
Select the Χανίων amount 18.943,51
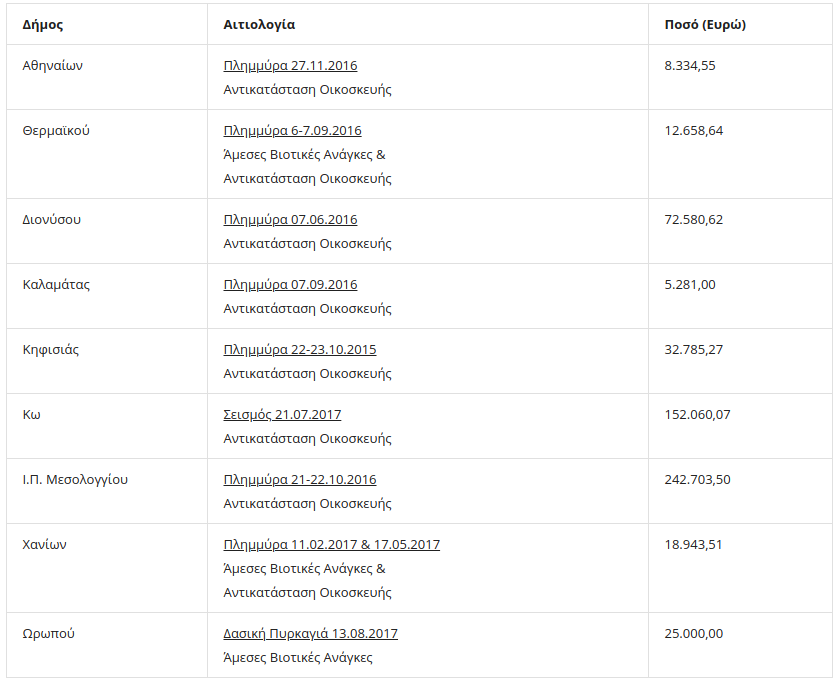coord(693,545)
